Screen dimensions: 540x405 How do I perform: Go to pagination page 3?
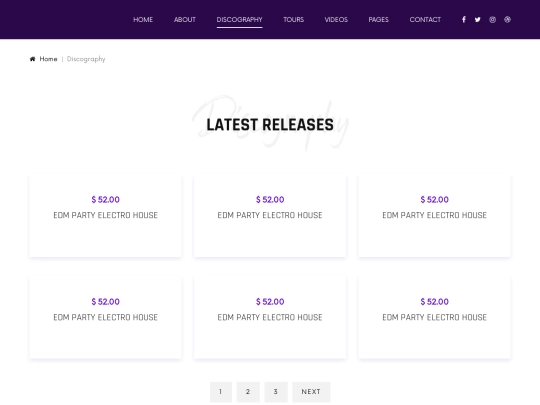(x=276, y=392)
